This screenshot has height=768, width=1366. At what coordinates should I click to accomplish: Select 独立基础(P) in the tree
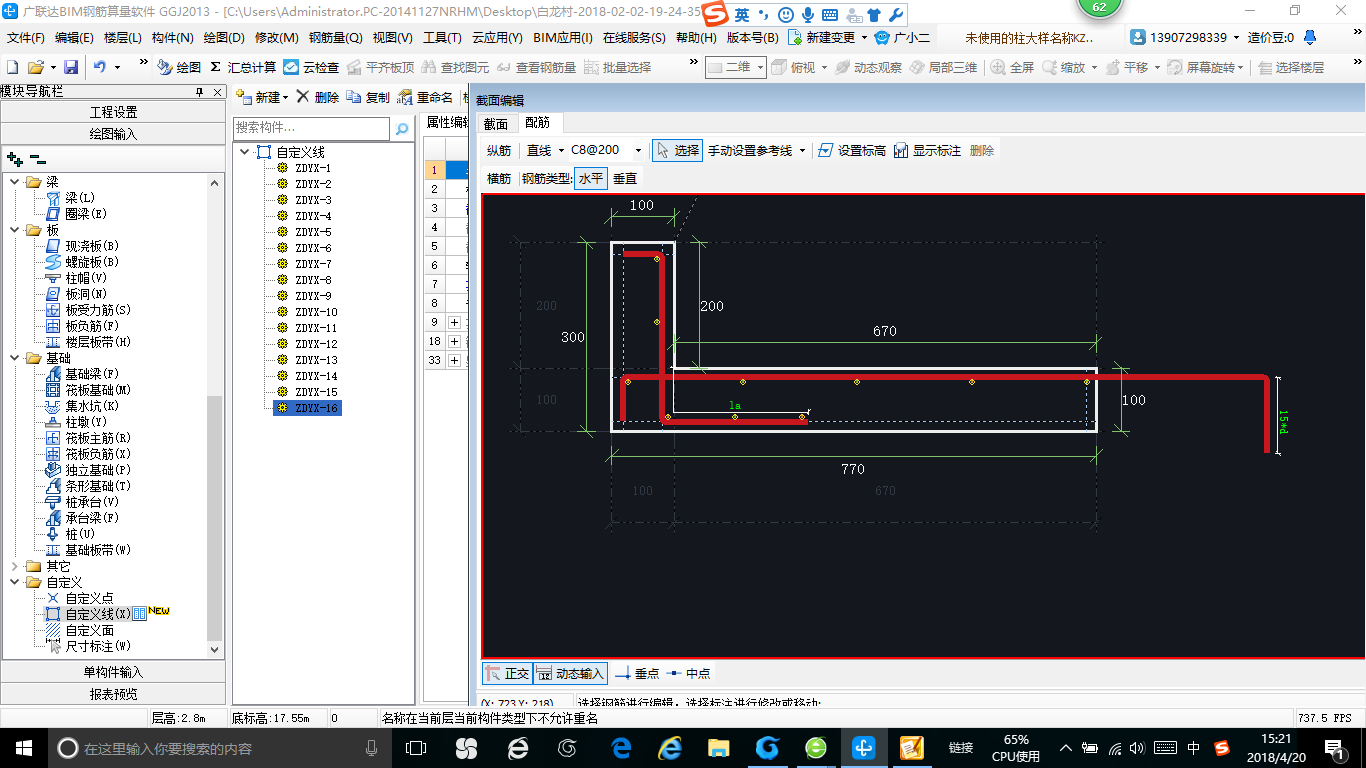coord(98,470)
